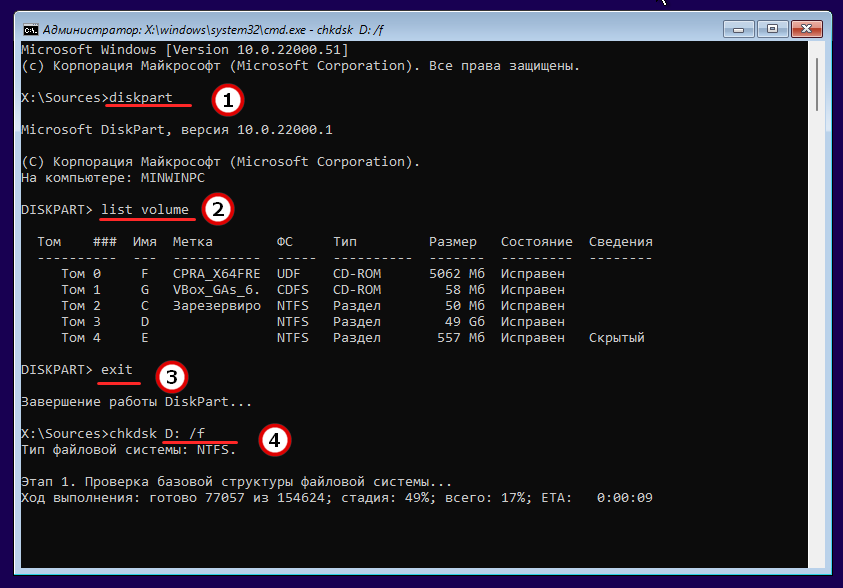Click the '49 Гб' size value

(x=465, y=322)
